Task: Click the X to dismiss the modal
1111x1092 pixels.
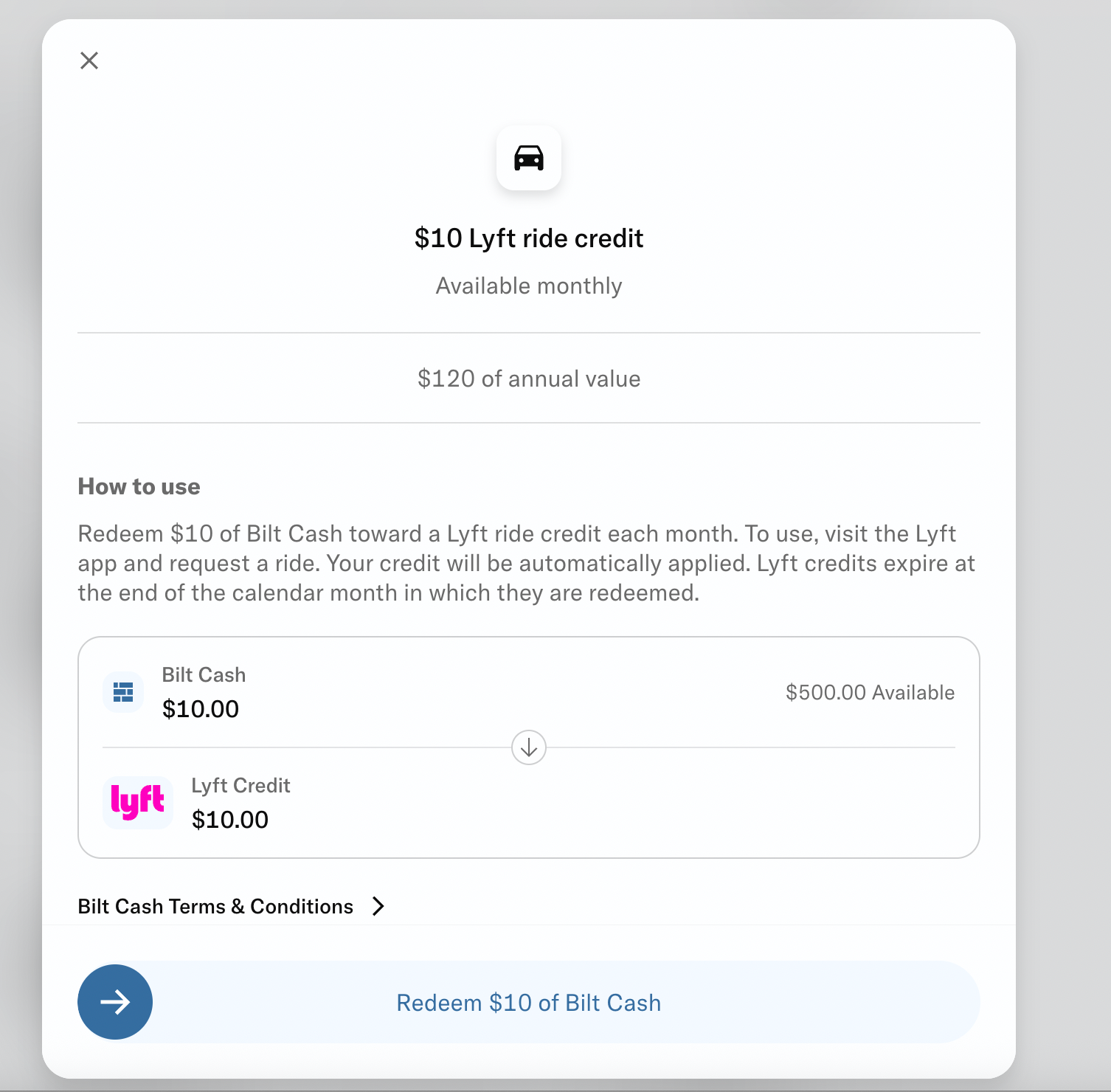Action: click(89, 61)
